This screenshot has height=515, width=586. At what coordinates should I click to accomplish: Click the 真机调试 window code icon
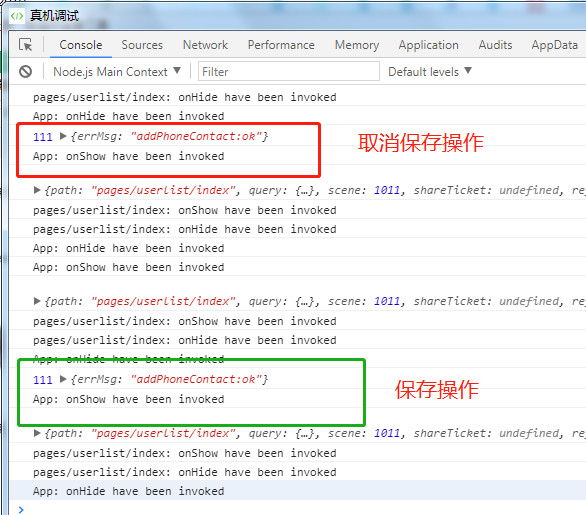pyautogui.click(x=17, y=16)
